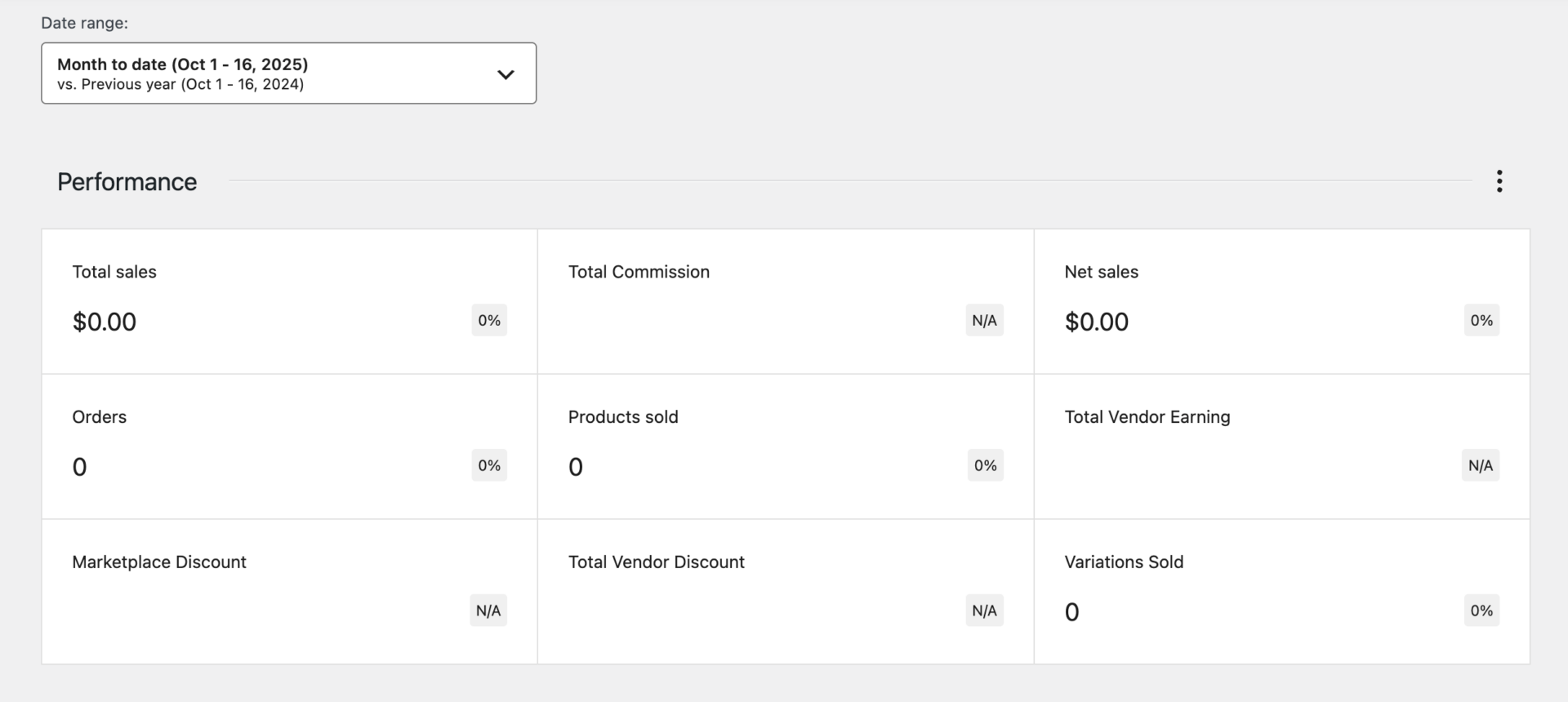Open the Products sold card title

click(623, 417)
